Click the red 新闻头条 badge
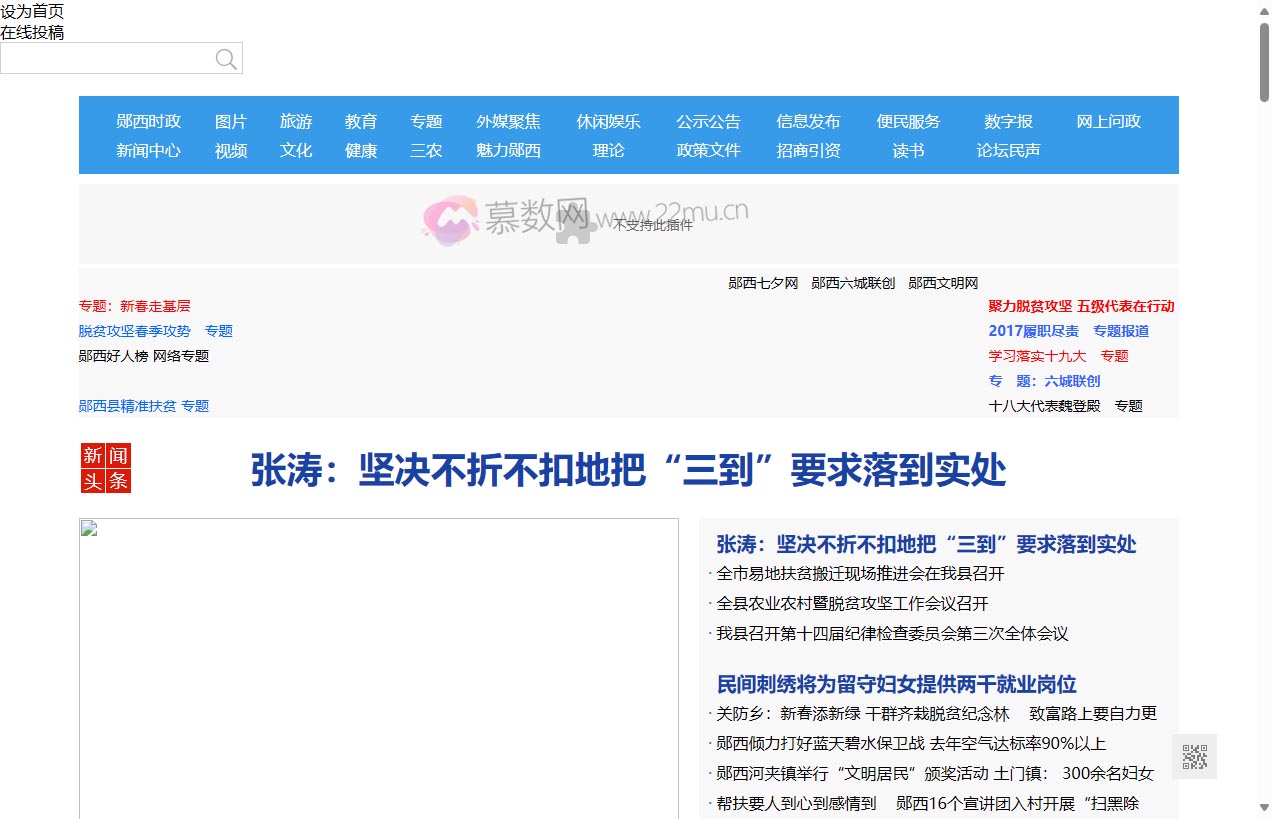 106,469
